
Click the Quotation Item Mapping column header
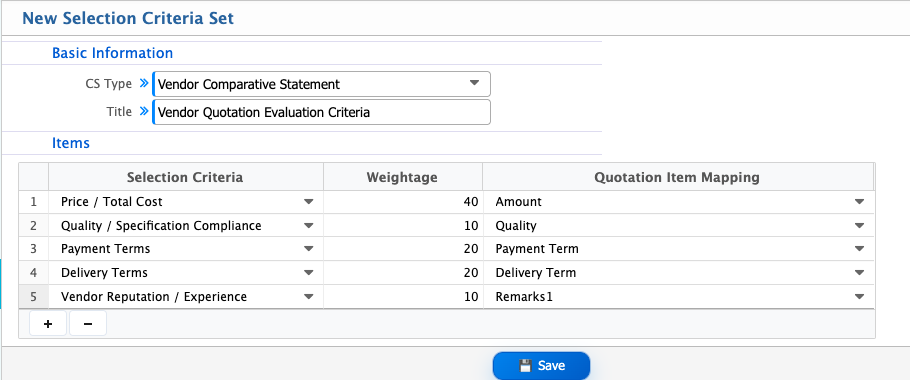[677, 177]
